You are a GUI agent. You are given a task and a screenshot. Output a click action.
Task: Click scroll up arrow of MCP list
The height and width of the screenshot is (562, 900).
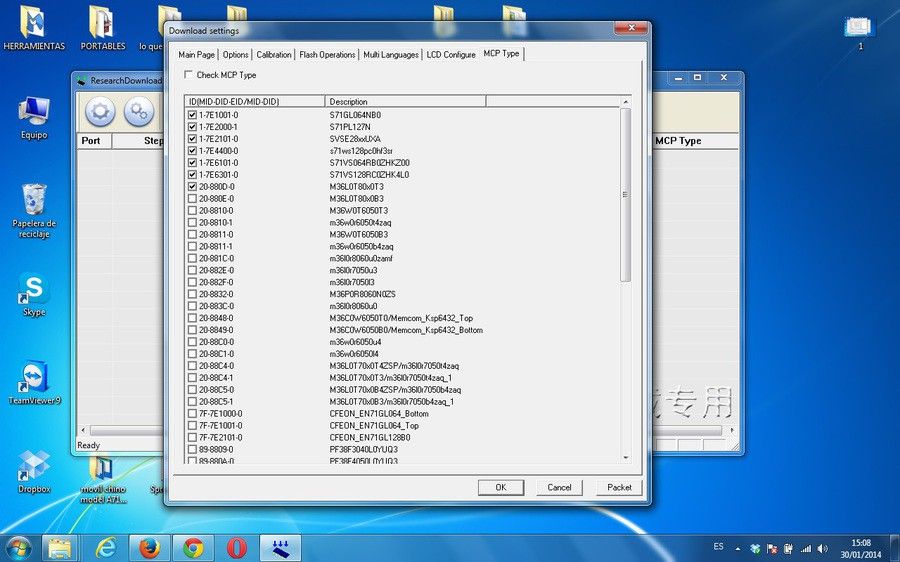pyautogui.click(x=626, y=102)
